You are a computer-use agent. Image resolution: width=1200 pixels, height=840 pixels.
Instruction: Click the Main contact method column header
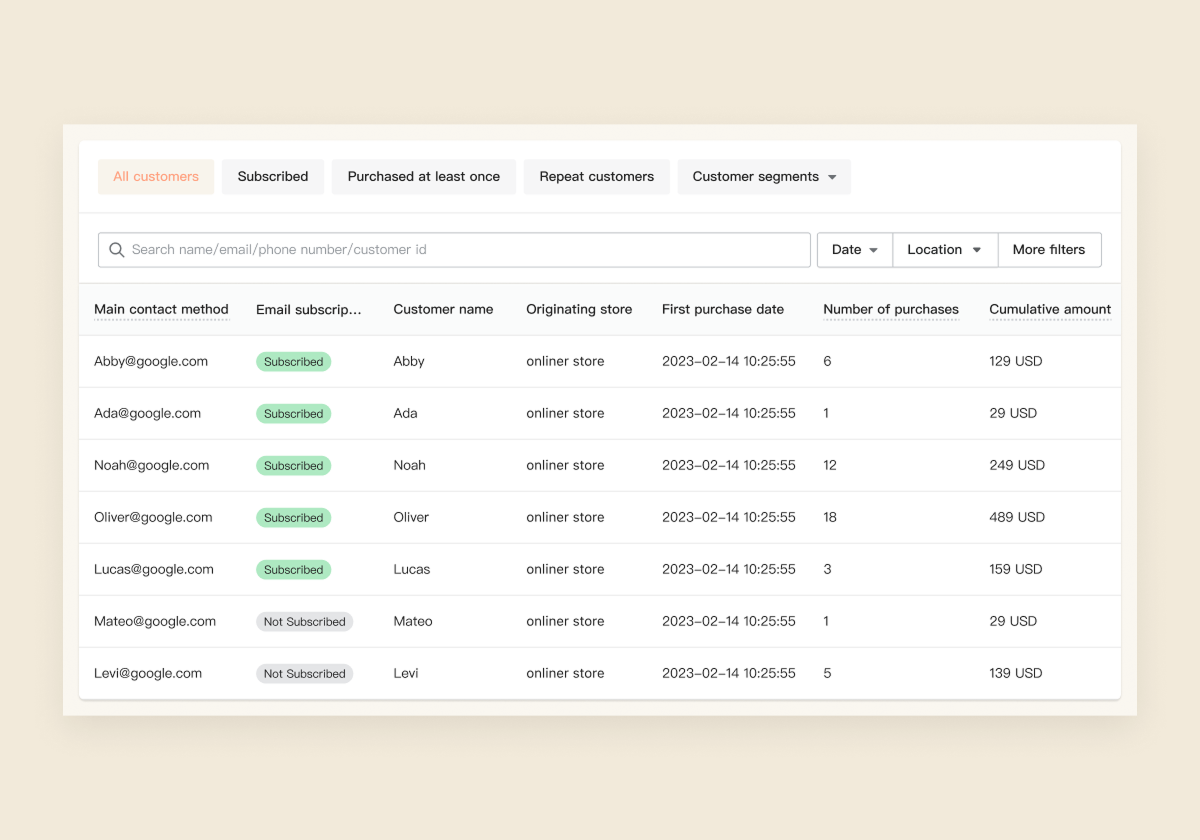tap(161, 309)
